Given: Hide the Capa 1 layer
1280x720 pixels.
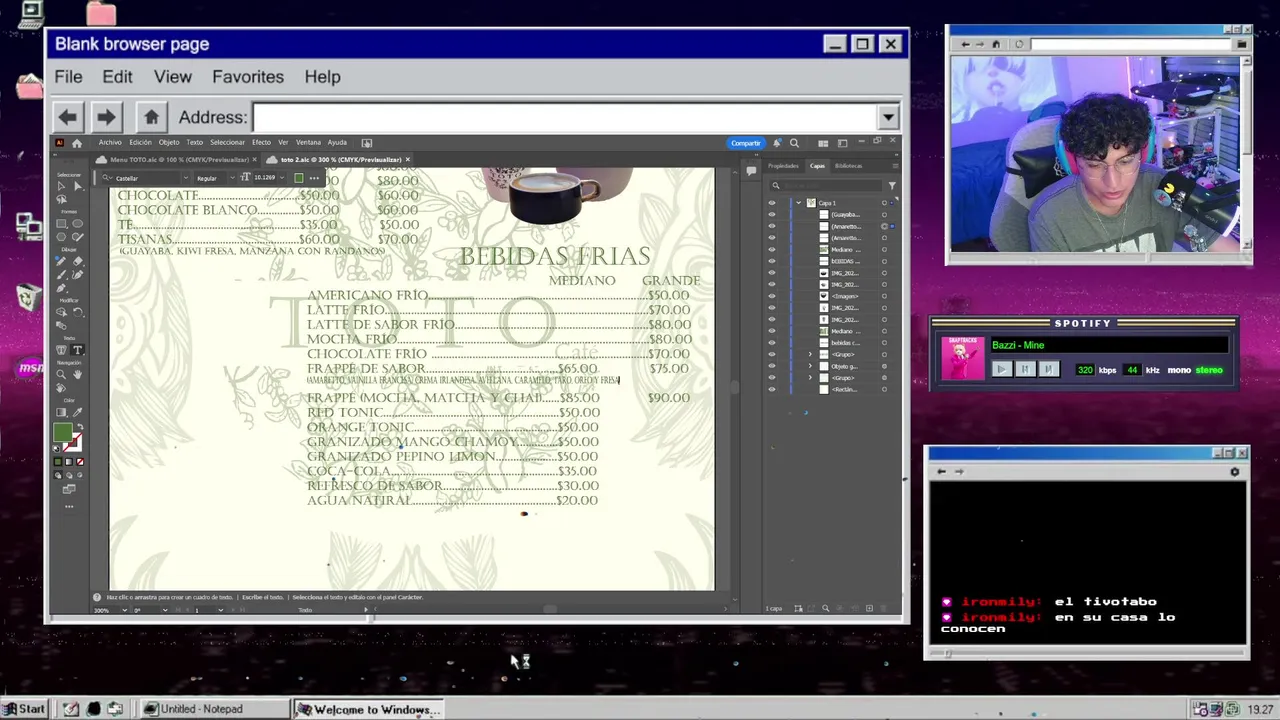Looking at the screenshot, I should coord(772,203).
